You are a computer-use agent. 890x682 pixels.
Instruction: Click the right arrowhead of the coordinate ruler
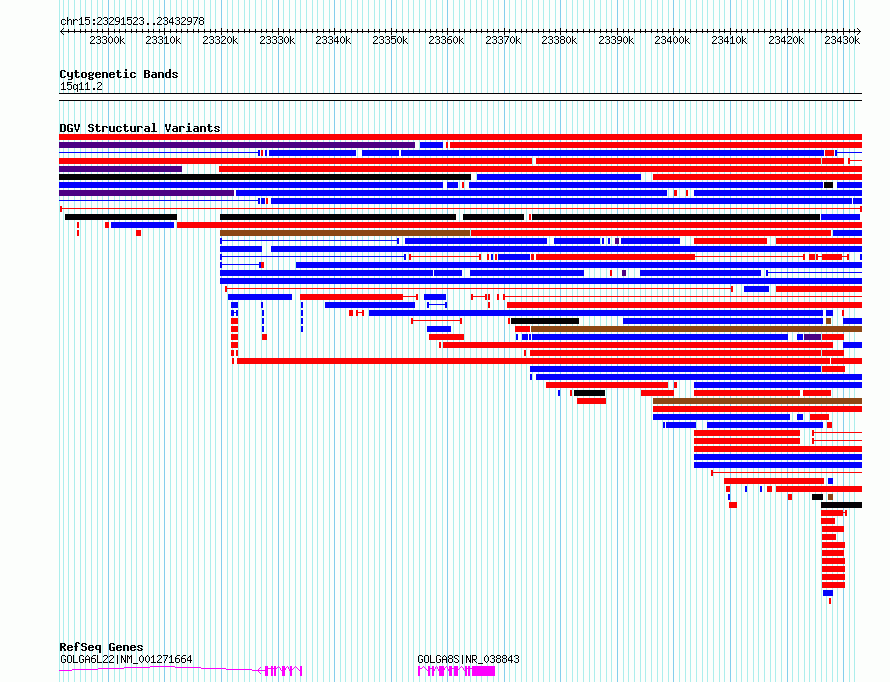[858, 32]
